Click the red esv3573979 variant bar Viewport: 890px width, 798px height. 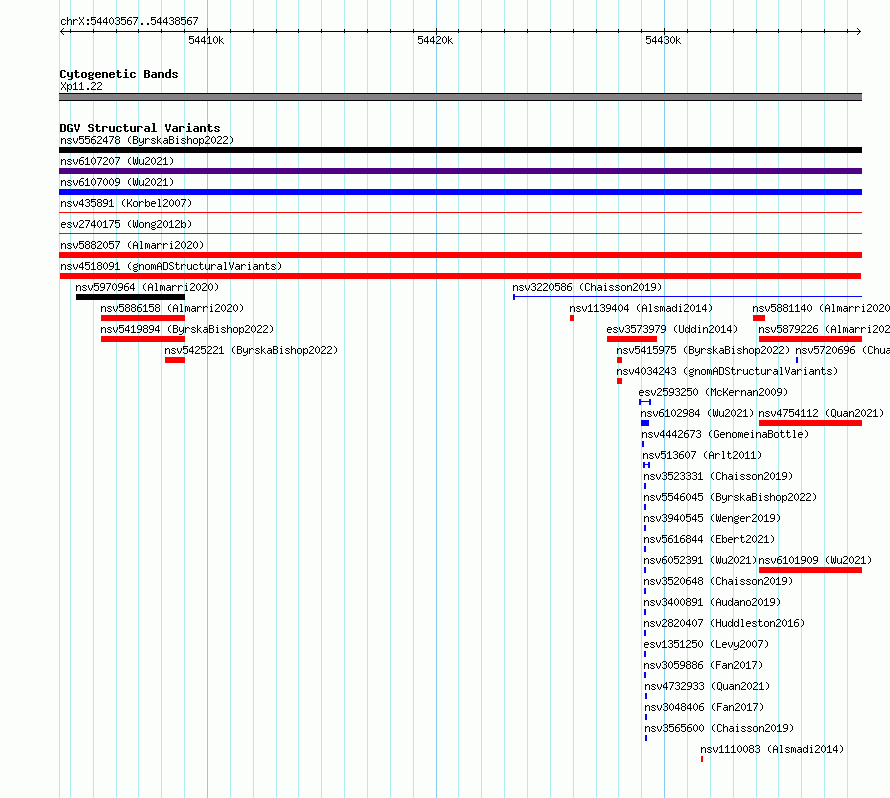pyautogui.click(x=632, y=339)
